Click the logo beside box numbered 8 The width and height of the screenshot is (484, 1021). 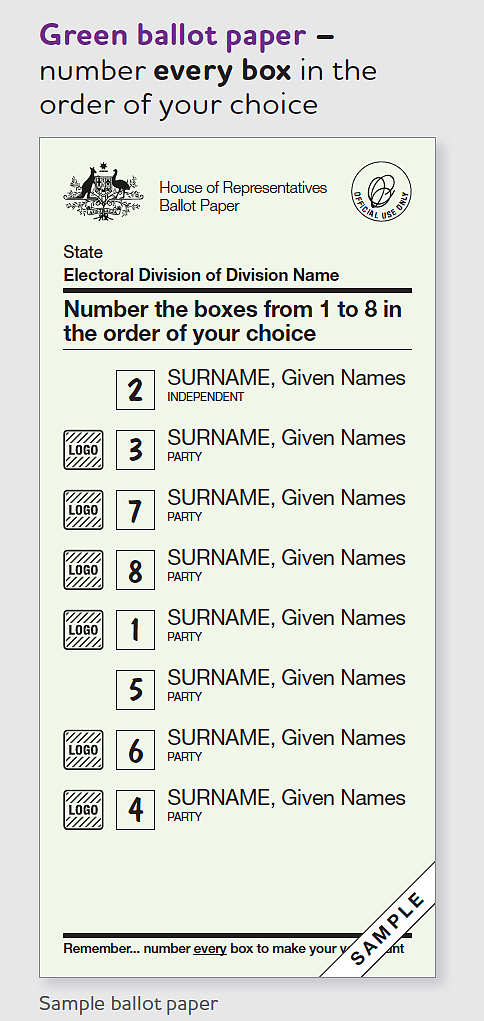coord(83,570)
